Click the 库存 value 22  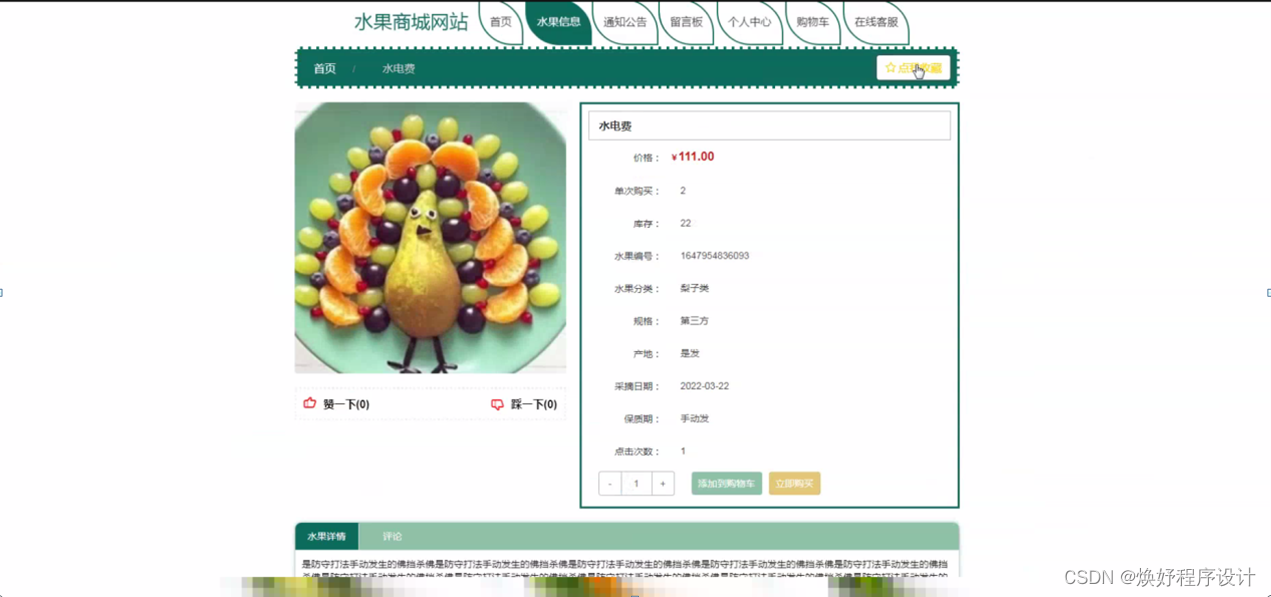click(x=686, y=223)
